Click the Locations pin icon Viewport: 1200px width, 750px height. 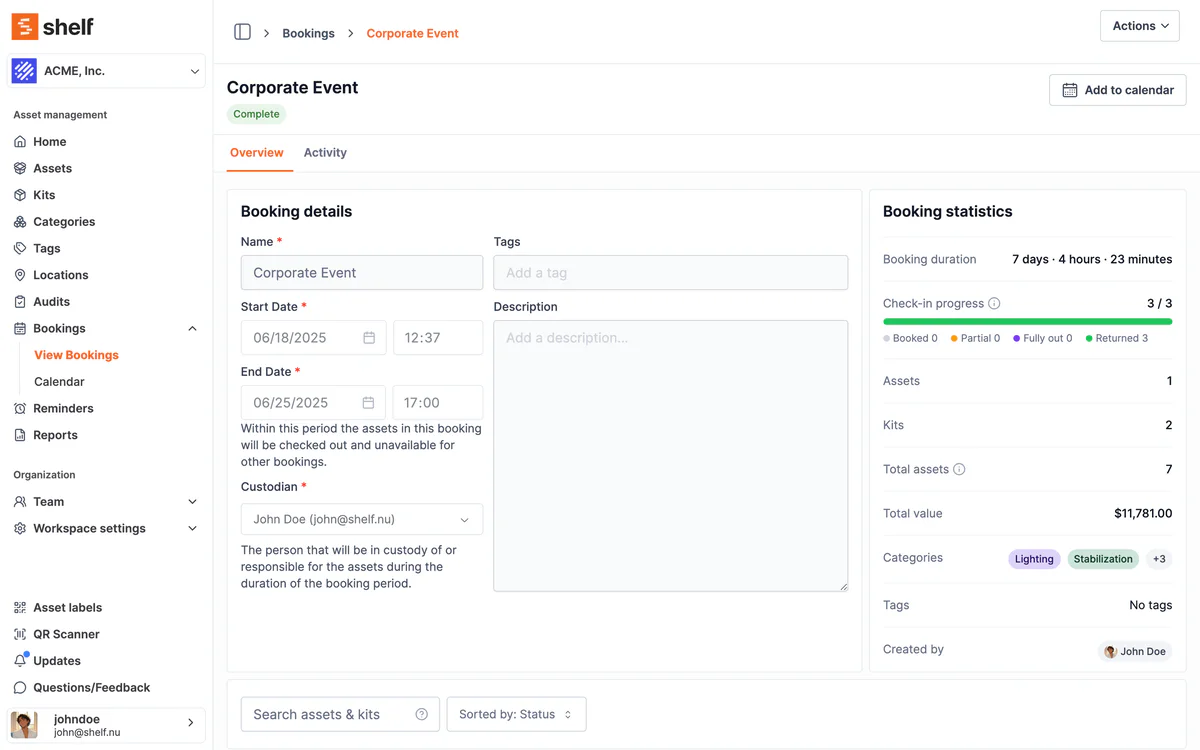[20, 275]
